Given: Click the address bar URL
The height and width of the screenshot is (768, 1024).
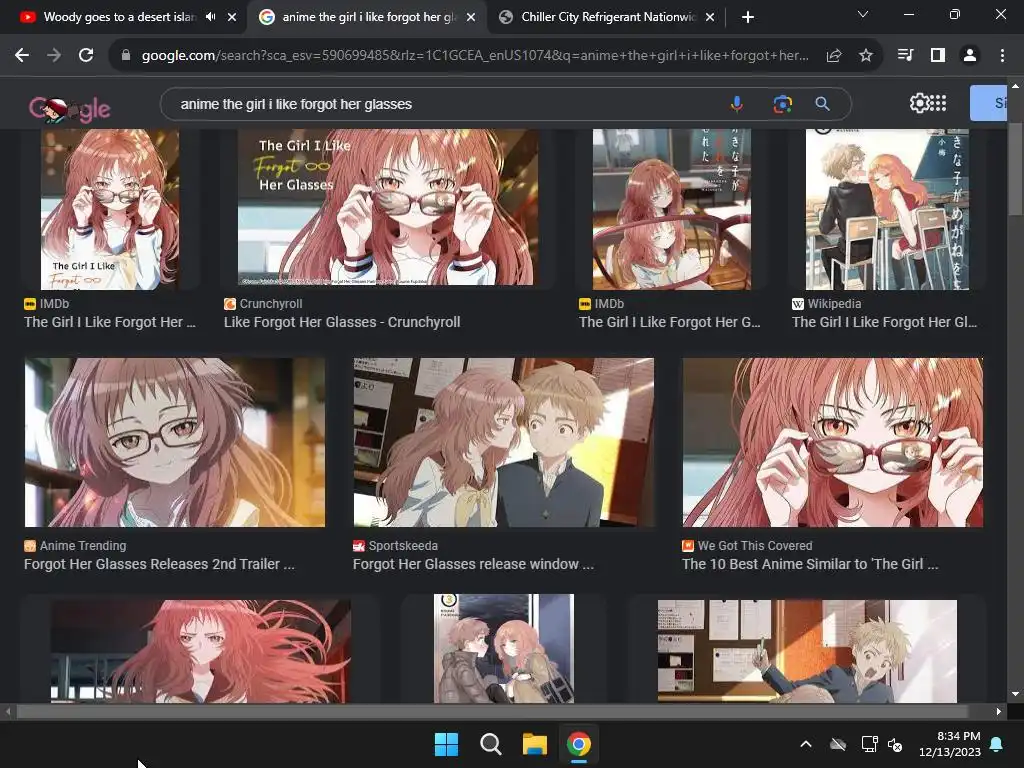Looking at the screenshot, I should pyautogui.click(x=475, y=56).
